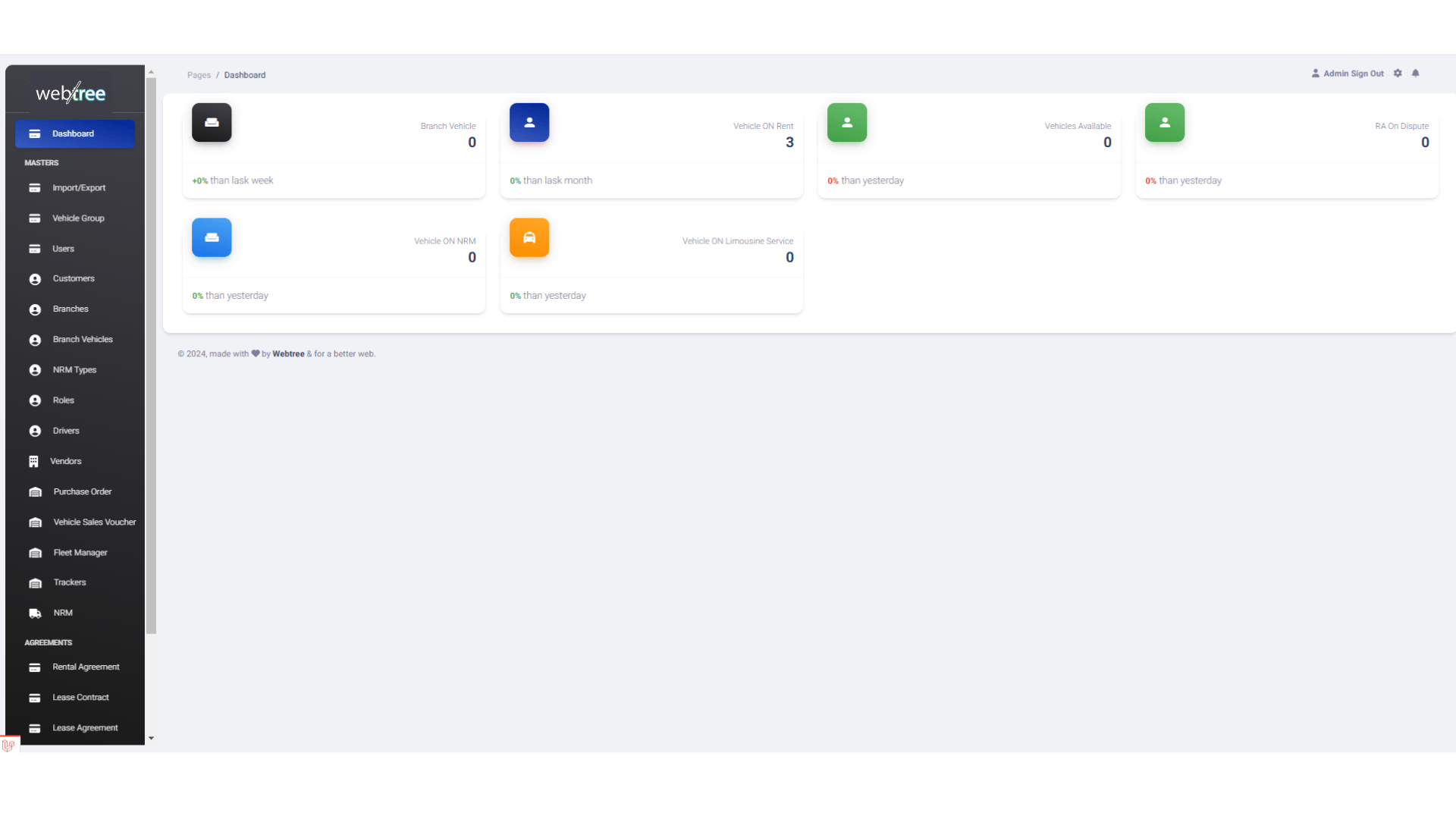
Task: Toggle the Trackers sidebar option
Action: pos(69,582)
